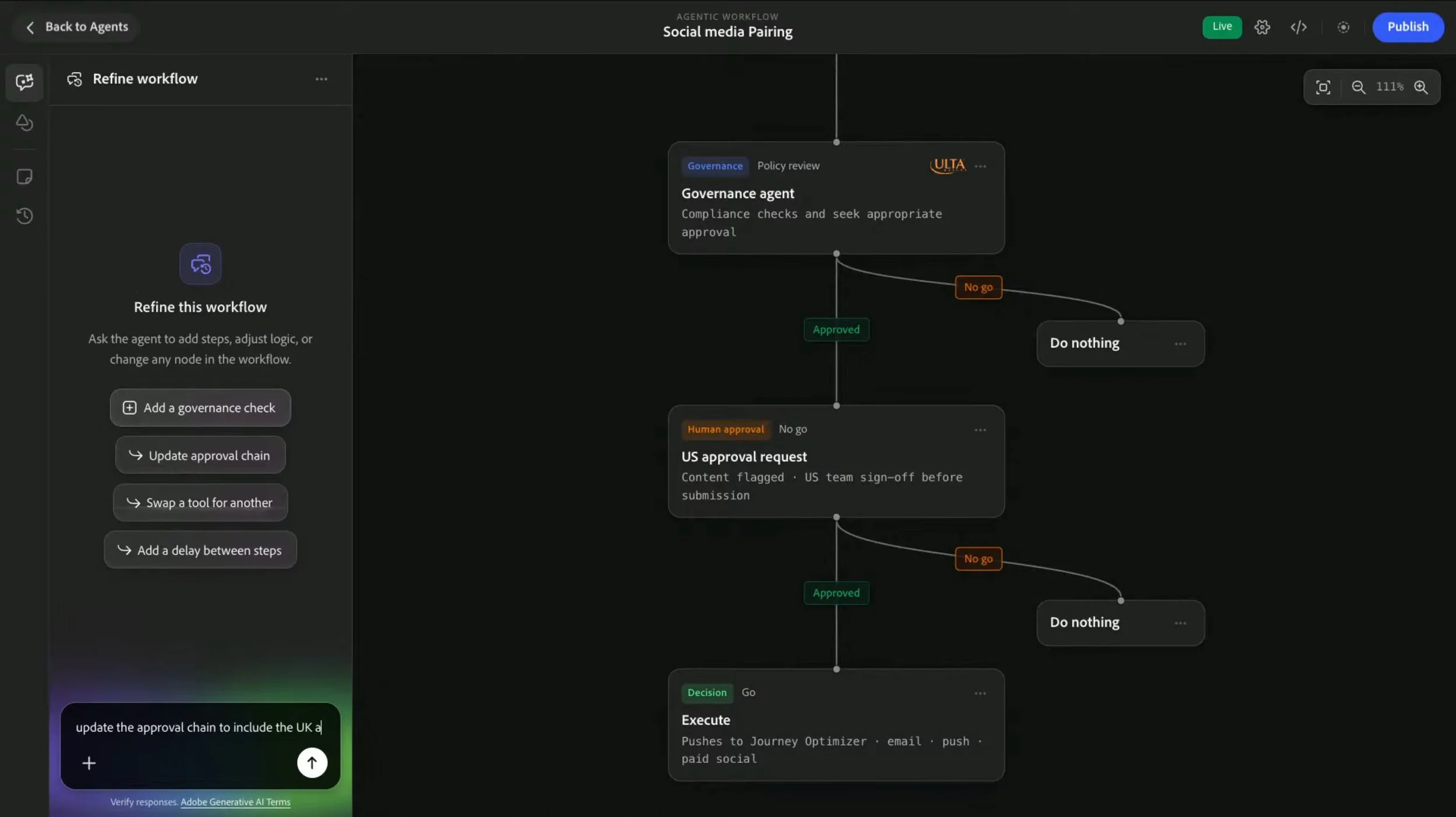Zoom in the canvas with magnifier plus

[x=1421, y=87]
